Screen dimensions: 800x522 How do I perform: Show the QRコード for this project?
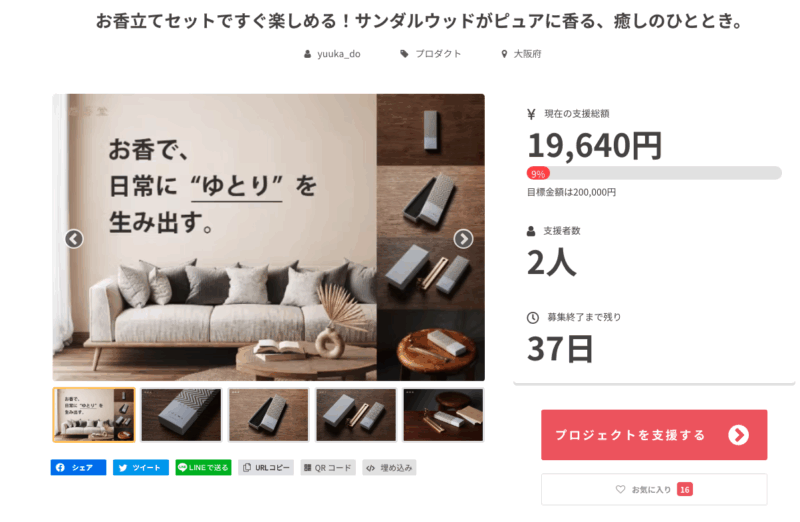click(328, 467)
